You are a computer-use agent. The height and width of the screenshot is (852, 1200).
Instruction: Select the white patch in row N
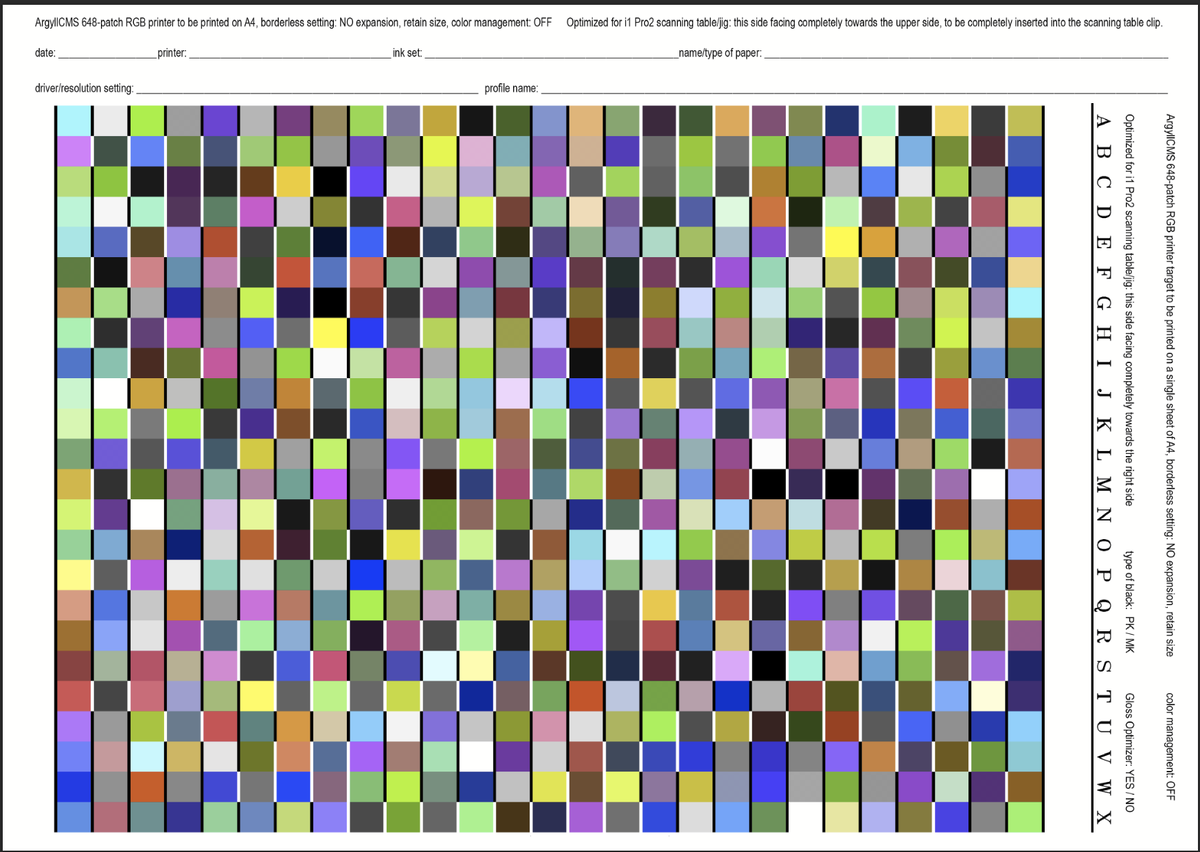pyautogui.click(x=149, y=515)
